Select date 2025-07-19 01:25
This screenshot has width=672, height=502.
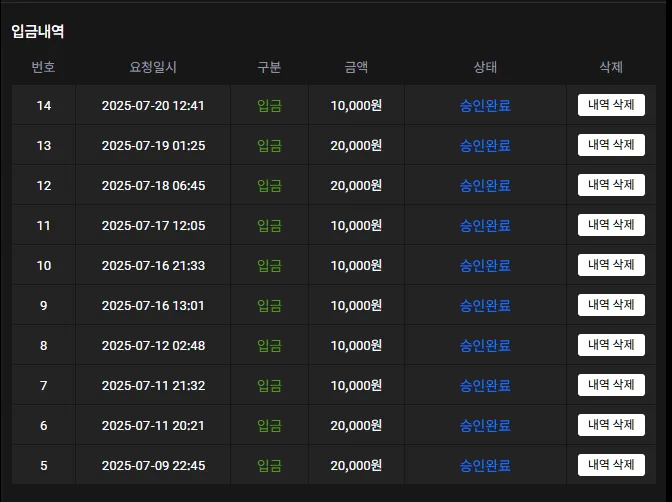(x=153, y=146)
